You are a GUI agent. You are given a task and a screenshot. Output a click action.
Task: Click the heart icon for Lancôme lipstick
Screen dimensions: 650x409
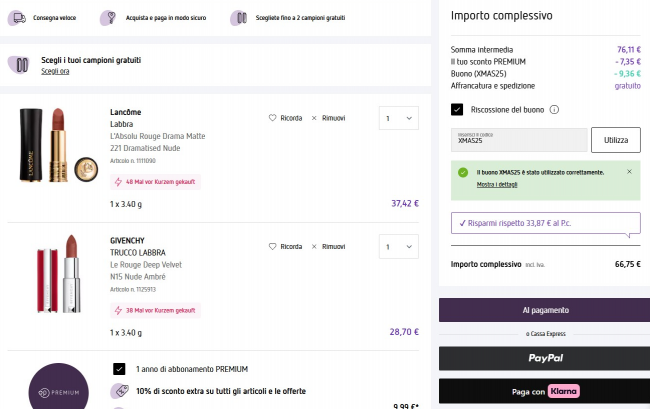tap(273, 118)
